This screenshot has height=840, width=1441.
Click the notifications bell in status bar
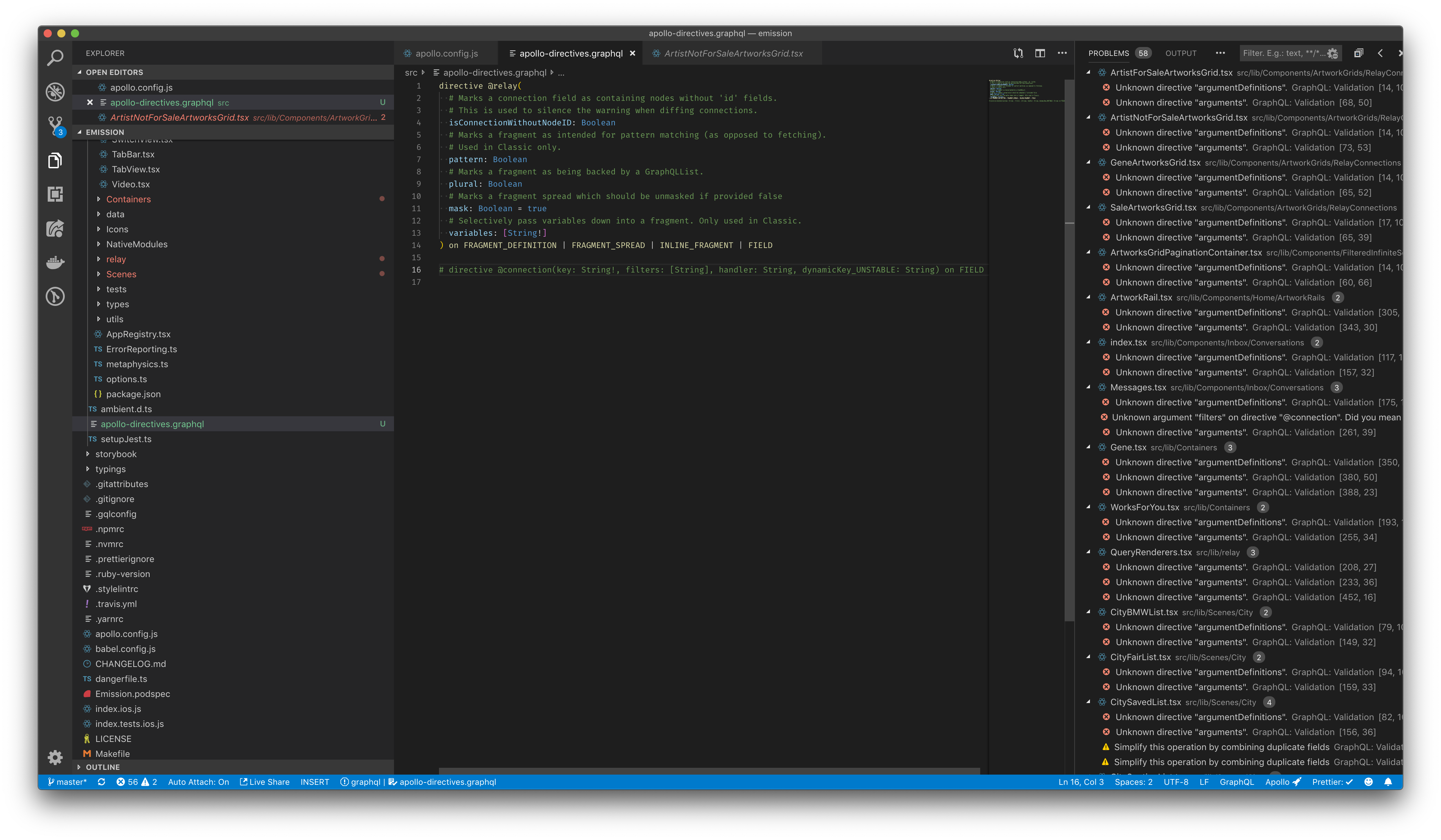[x=1388, y=782]
